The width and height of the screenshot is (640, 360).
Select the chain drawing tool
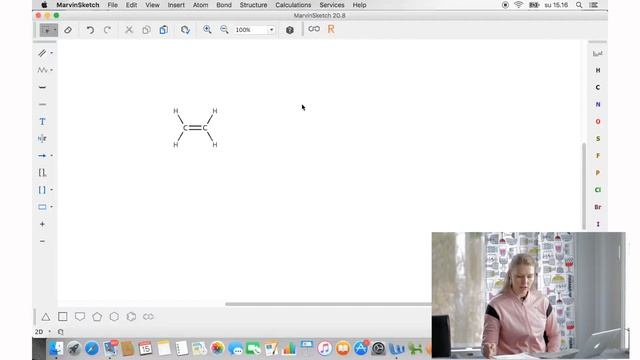click(x=42, y=70)
